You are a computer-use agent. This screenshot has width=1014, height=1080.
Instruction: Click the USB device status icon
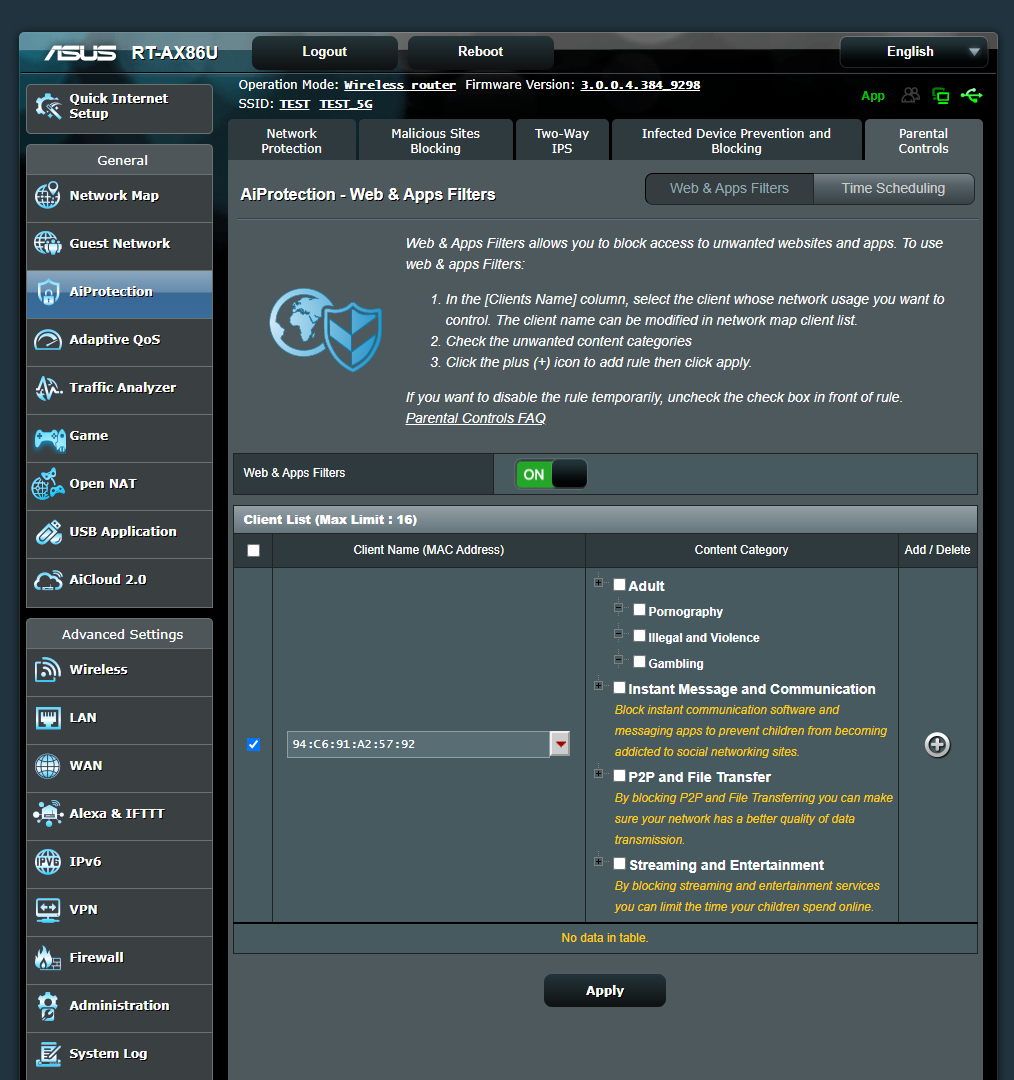click(971, 95)
